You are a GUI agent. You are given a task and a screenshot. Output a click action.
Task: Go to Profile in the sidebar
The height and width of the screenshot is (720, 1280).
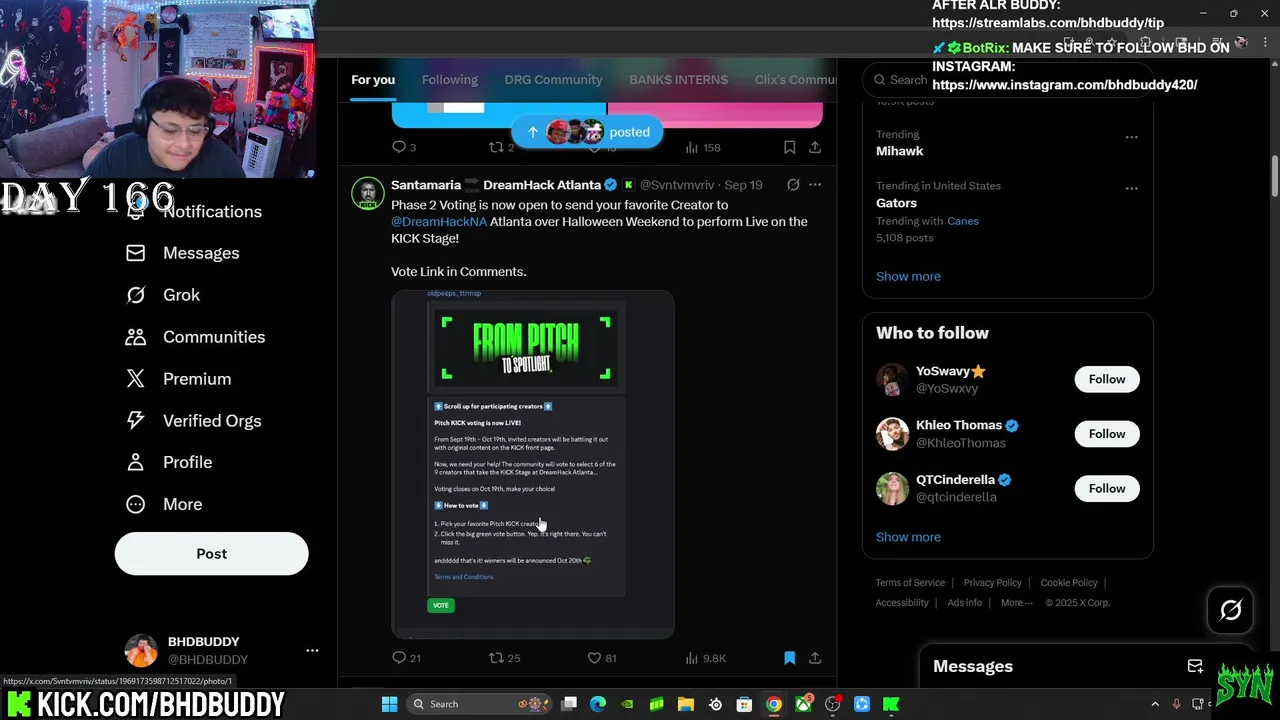169,462
